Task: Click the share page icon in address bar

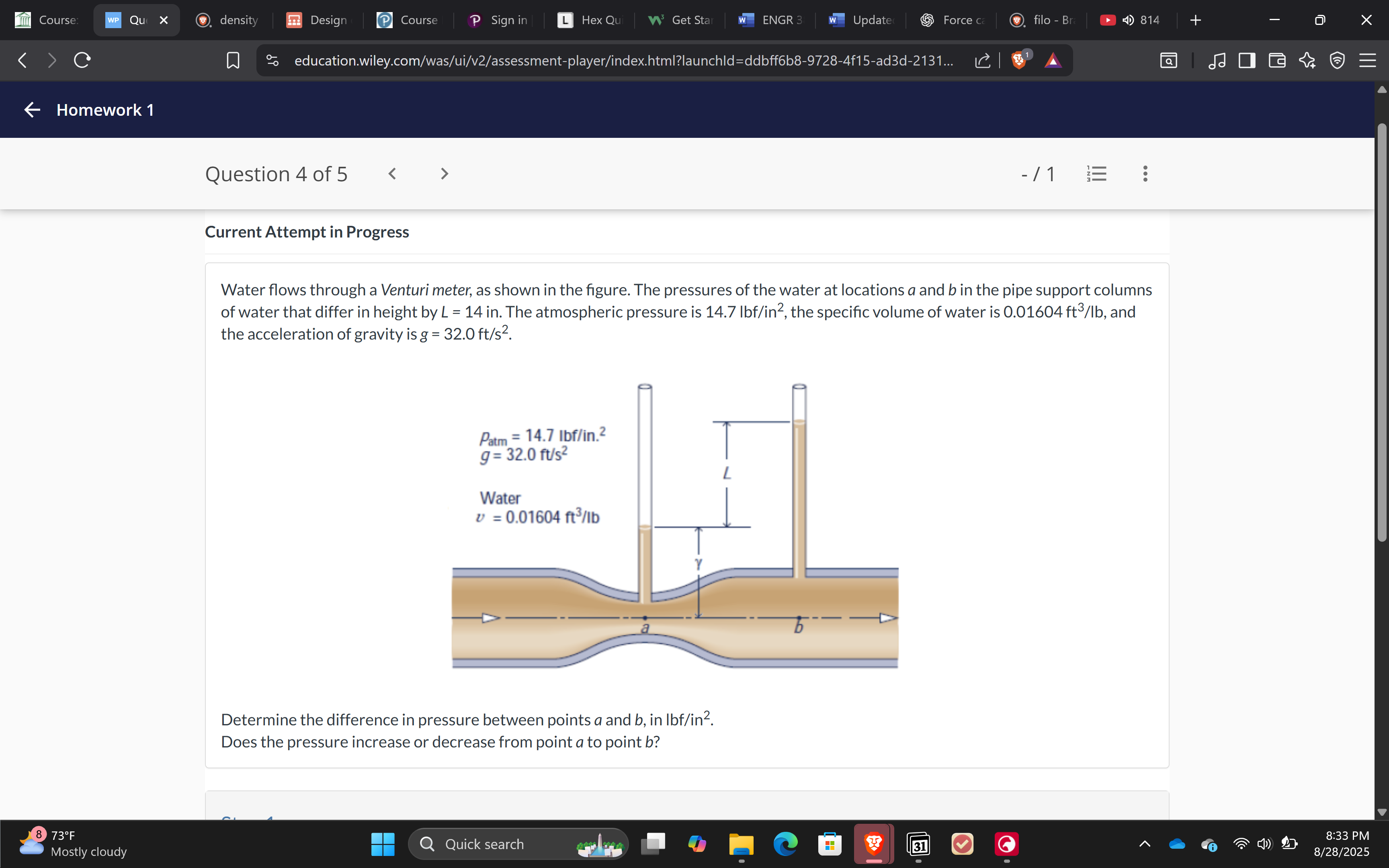Action: (x=982, y=60)
